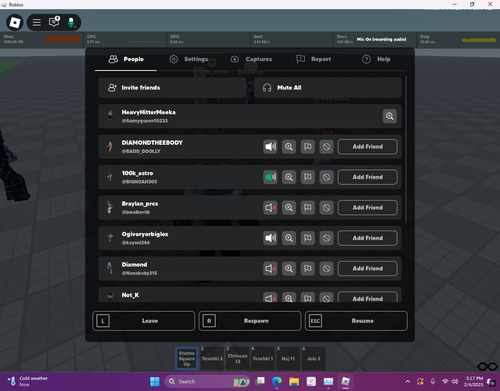Image resolution: width=500 pixels, height=391 pixels.
Task: Click the taskbar Search box
Action: pyautogui.click(x=207, y=381)
